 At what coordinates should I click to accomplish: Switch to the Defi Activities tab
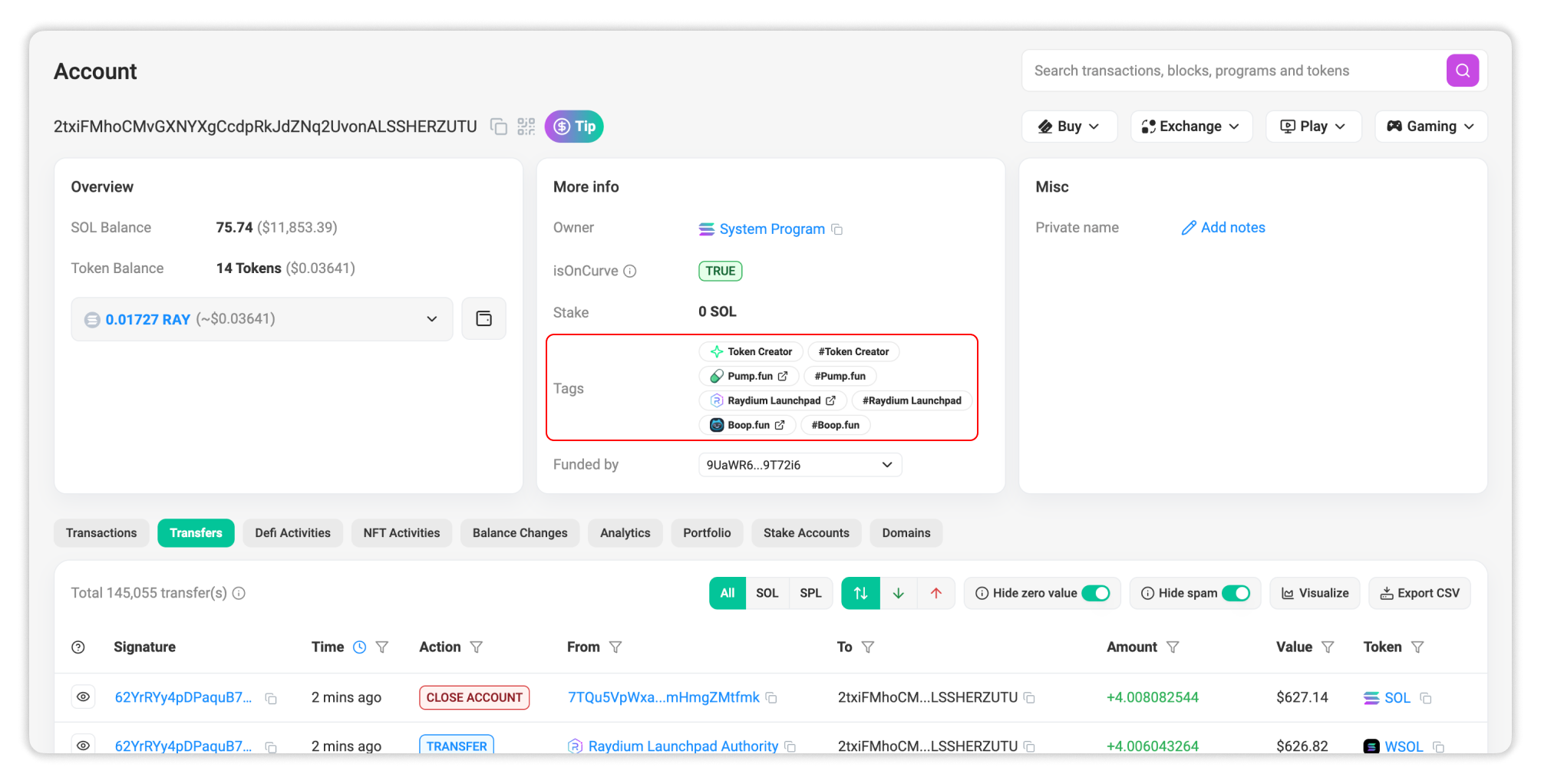coord(292,533)
